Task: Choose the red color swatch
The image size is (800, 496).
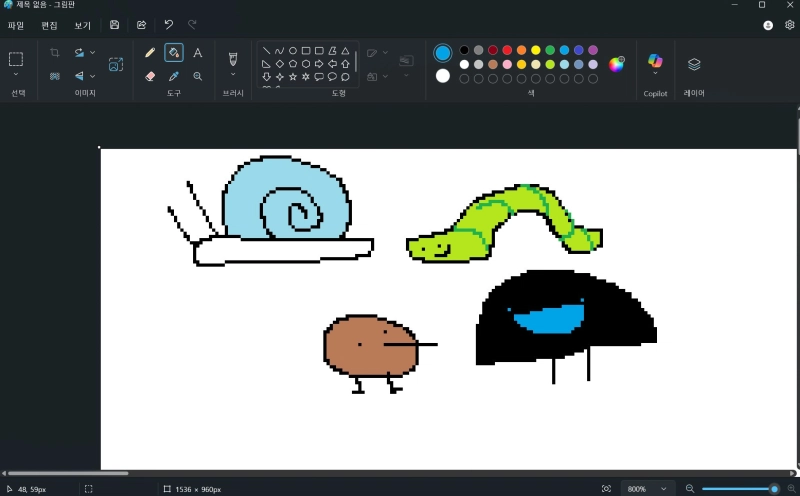Action: click(x=507, y=50)
